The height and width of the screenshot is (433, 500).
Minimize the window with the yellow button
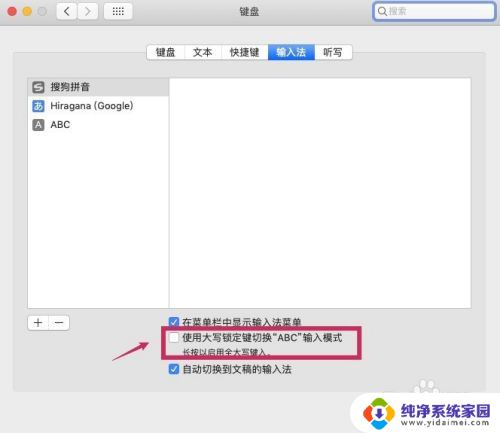tap(27, 12)
